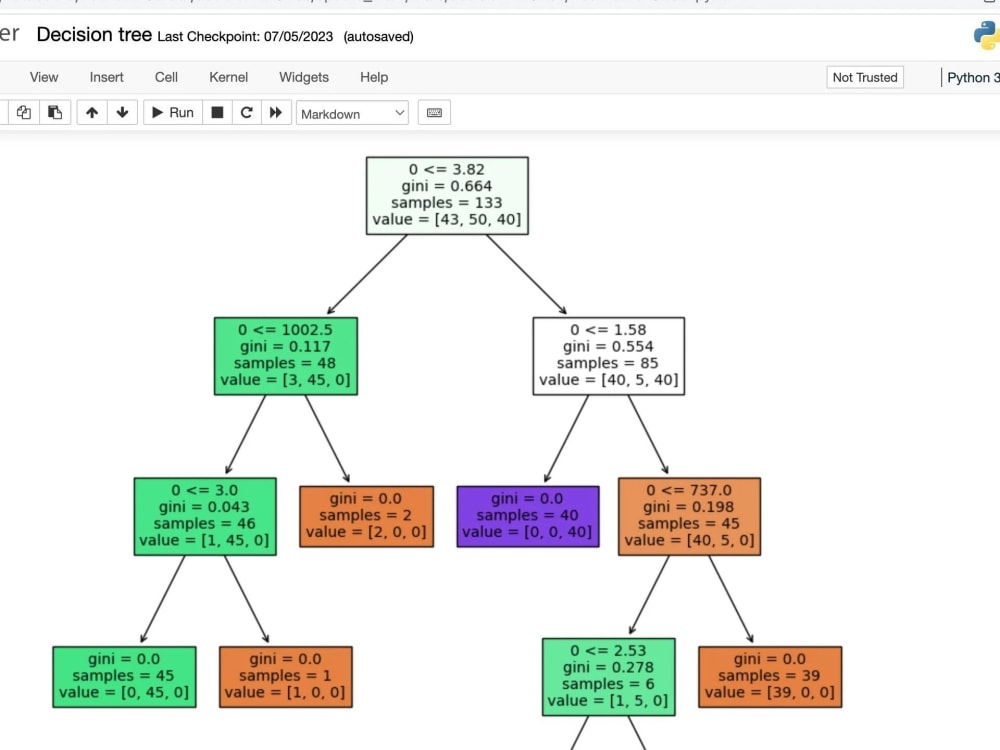Open the Help menu
Screen dimensions: 1000x750
coord(373,77)
